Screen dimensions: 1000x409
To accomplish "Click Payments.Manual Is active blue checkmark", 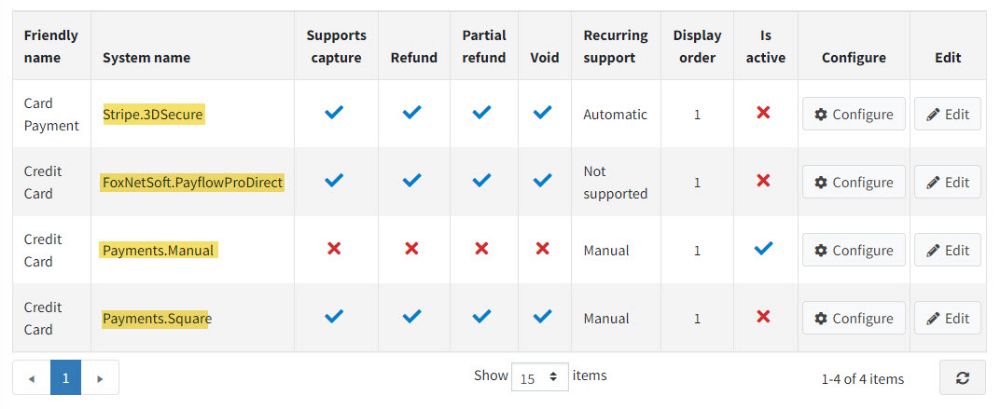I will pos(763,249).
